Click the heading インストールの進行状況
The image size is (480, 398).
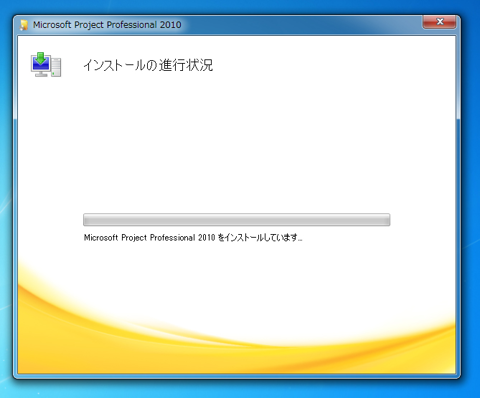coord(148,65)
